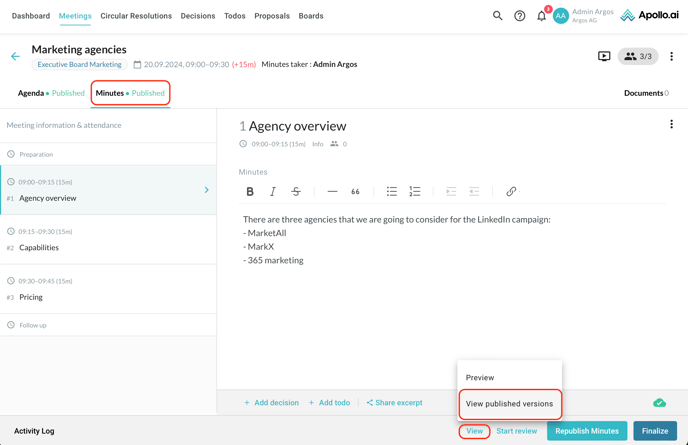Insert a numbered list

pyautogui.click(x=415, y=191)
